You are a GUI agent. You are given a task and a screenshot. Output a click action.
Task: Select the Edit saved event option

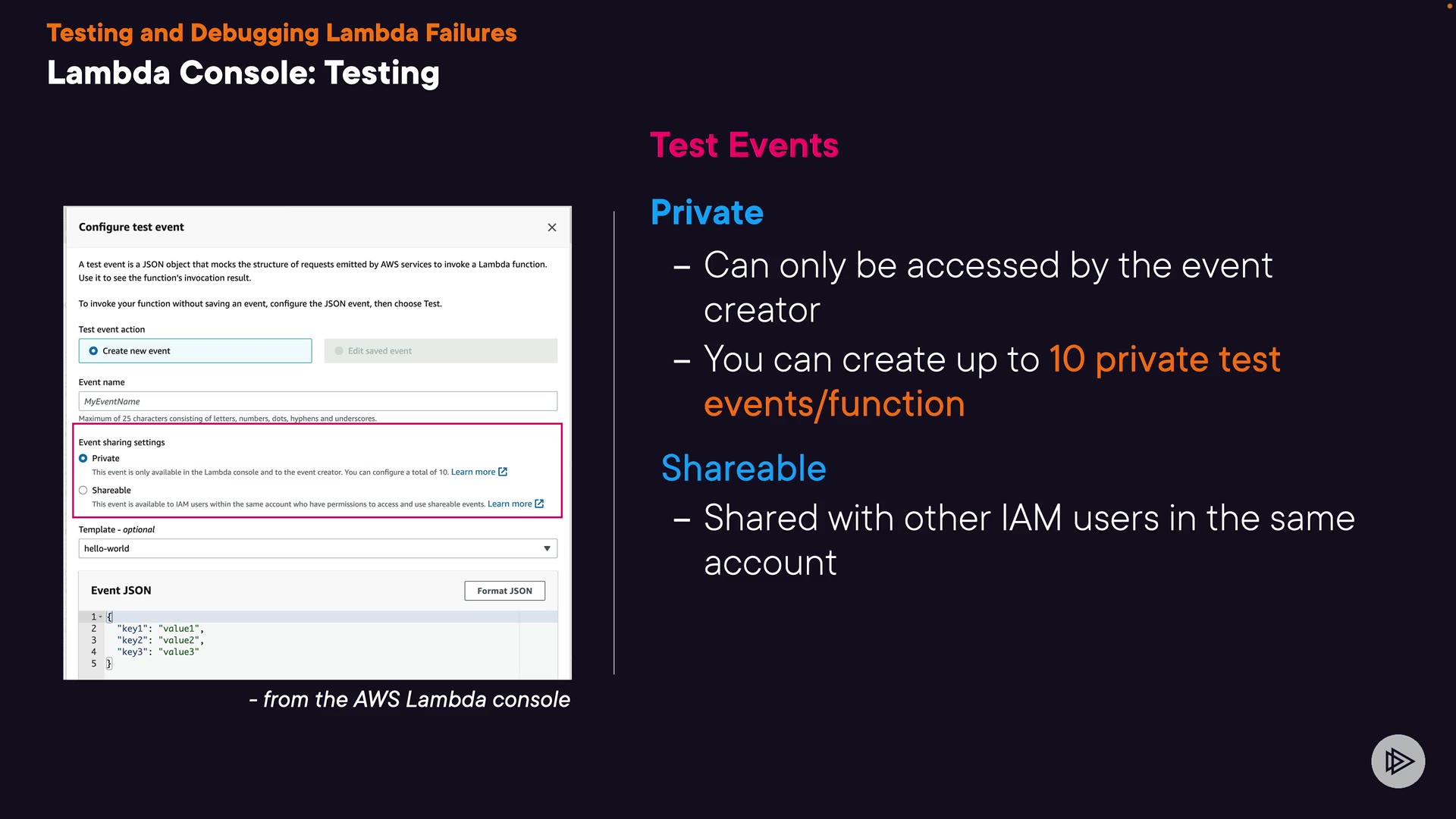[x=339, y=351]
